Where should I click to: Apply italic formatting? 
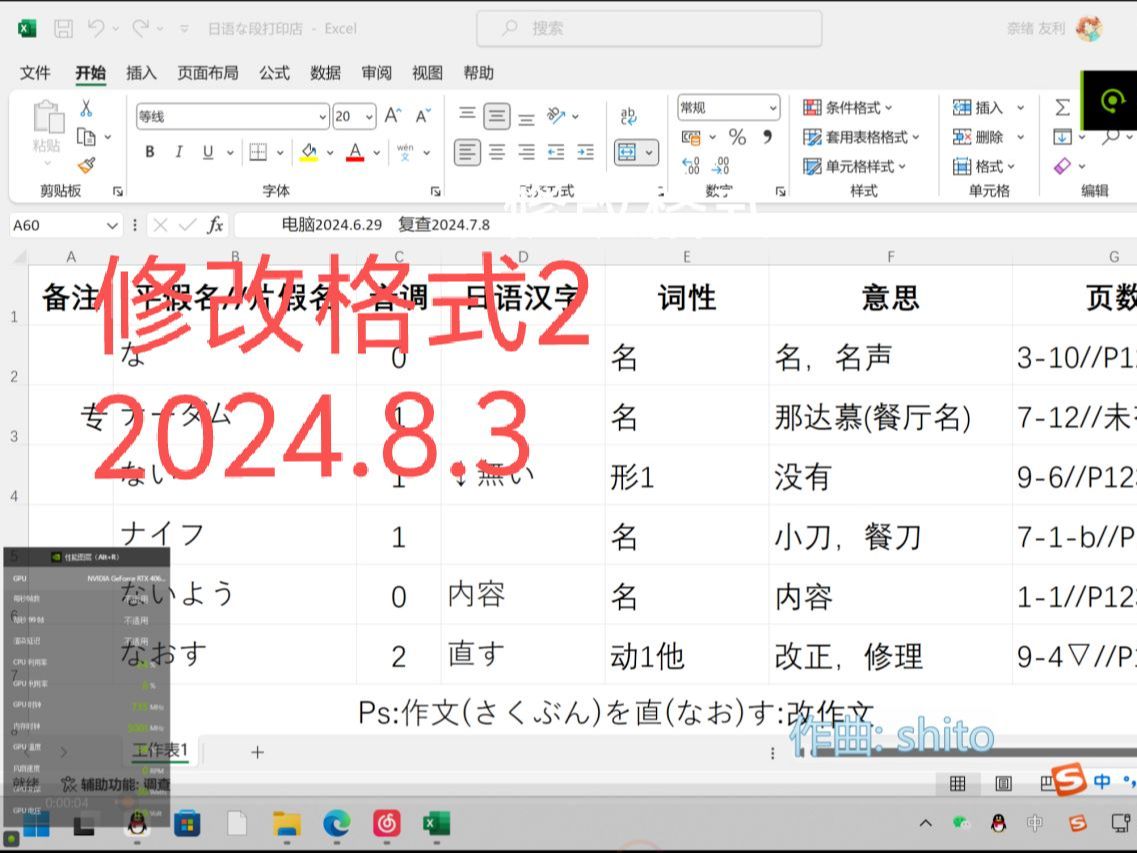tap(177, 152)
